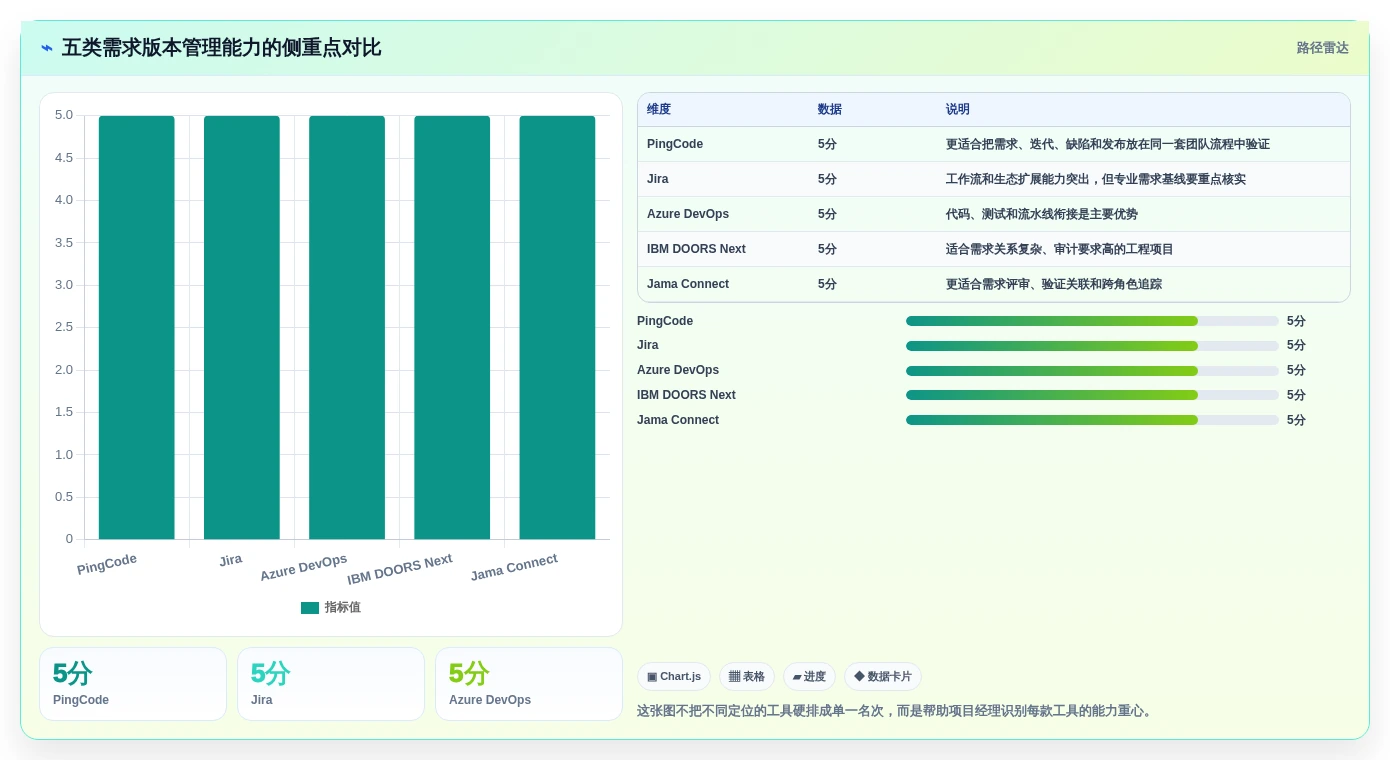Click the Jama Connect label in the progress list
This screenshot has width=1390, height=760.
(678, 420)
